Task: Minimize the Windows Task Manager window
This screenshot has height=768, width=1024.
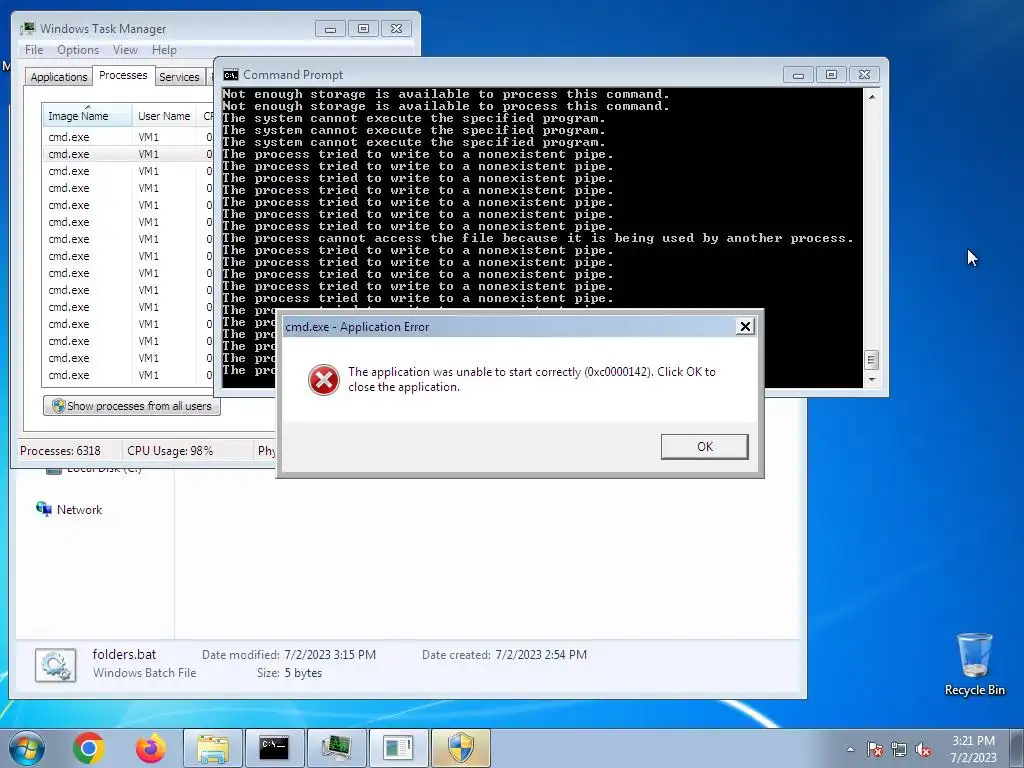Action: pos(330,28)
